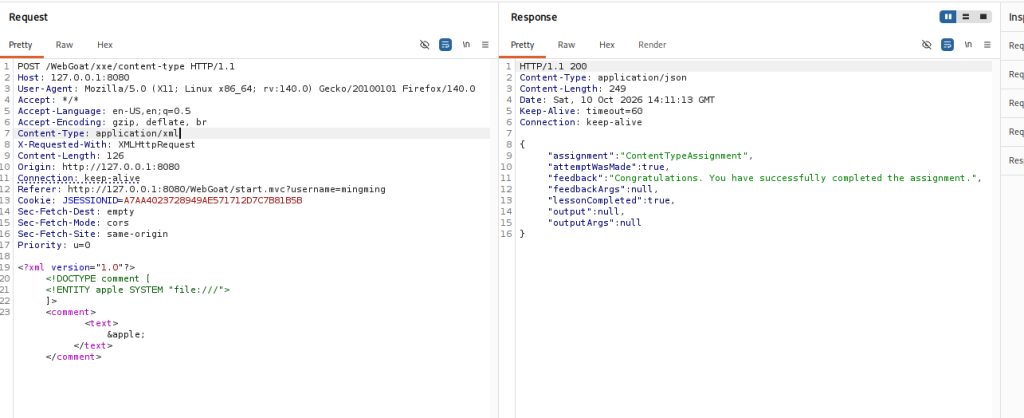Click the '<?xml version="1.0"?>' declaration line
Image resolution: width=1024 pixels, height=418 pixels.
pos(76,267)
